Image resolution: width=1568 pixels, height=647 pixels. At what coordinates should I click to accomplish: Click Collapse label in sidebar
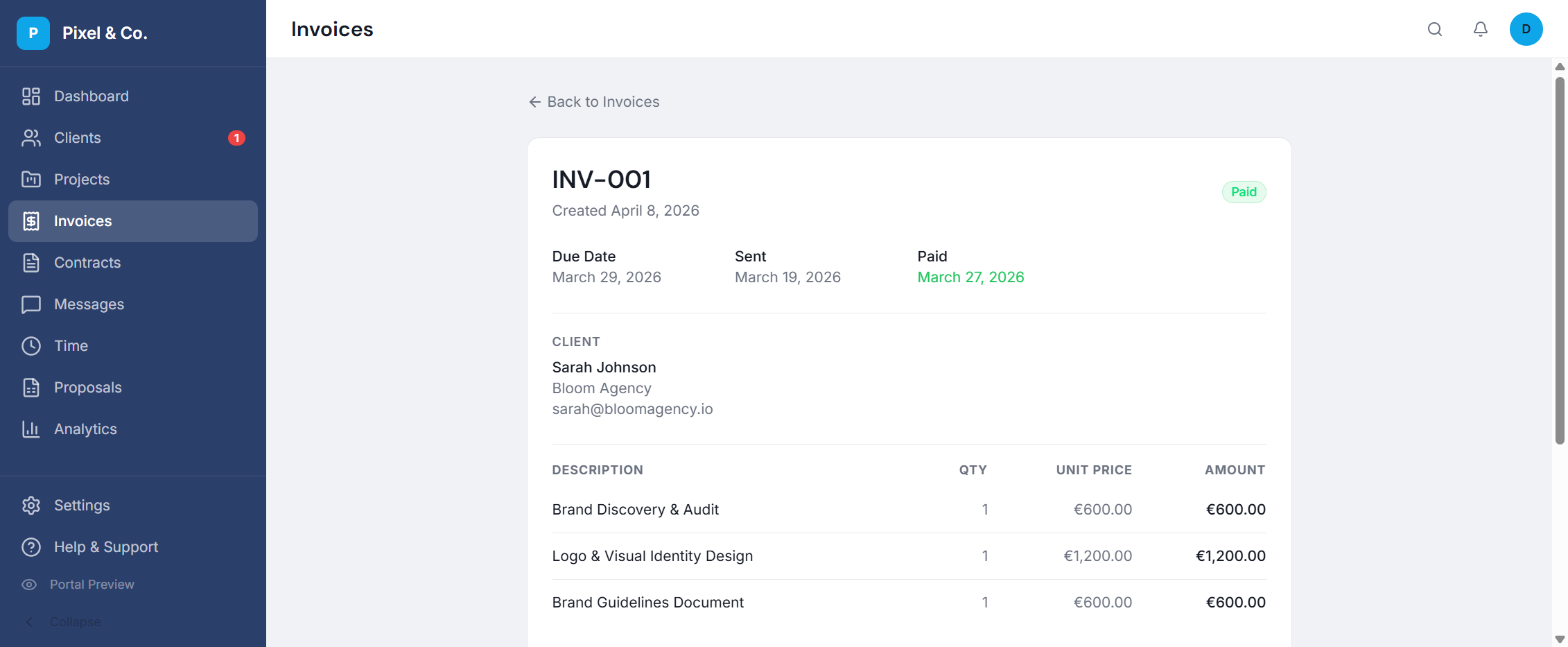76,622
